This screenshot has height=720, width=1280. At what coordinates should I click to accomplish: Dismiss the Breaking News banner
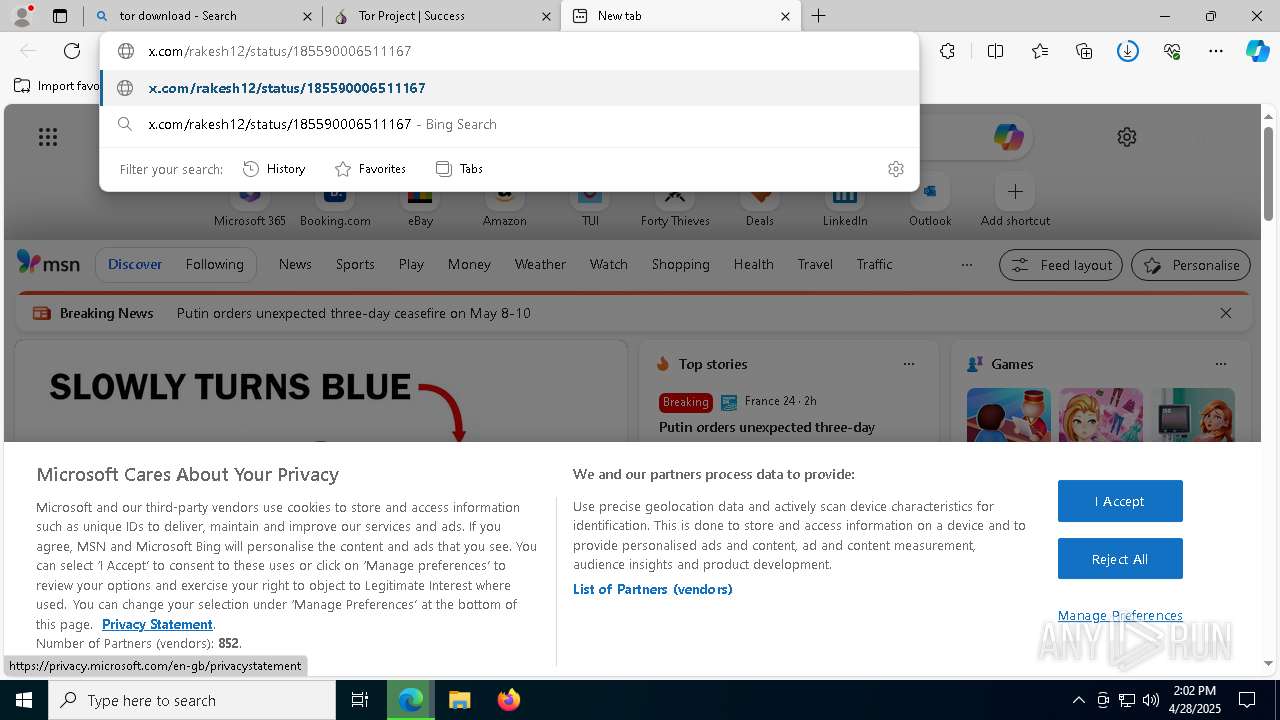click(1226, 313)
